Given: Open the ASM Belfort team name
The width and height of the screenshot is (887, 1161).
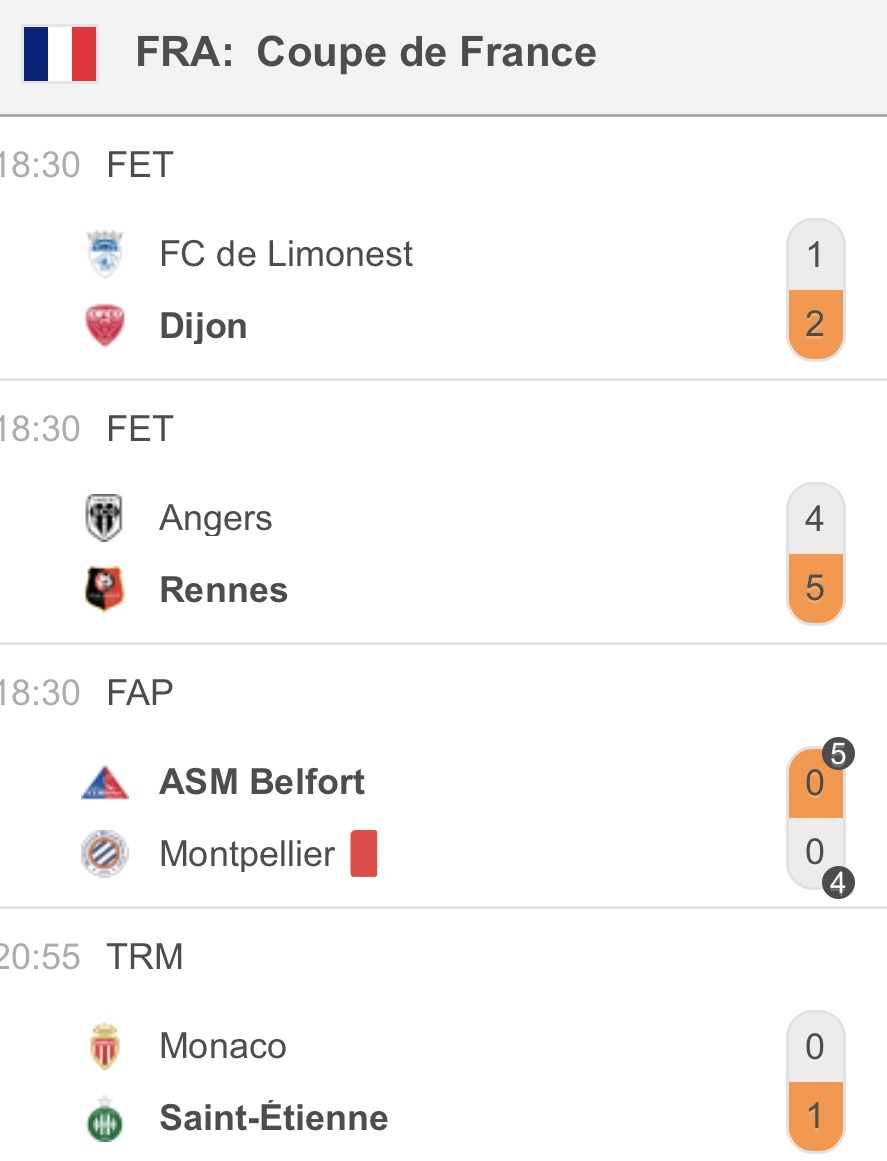Looking at the screenshot, I should [x=262, y=782].
